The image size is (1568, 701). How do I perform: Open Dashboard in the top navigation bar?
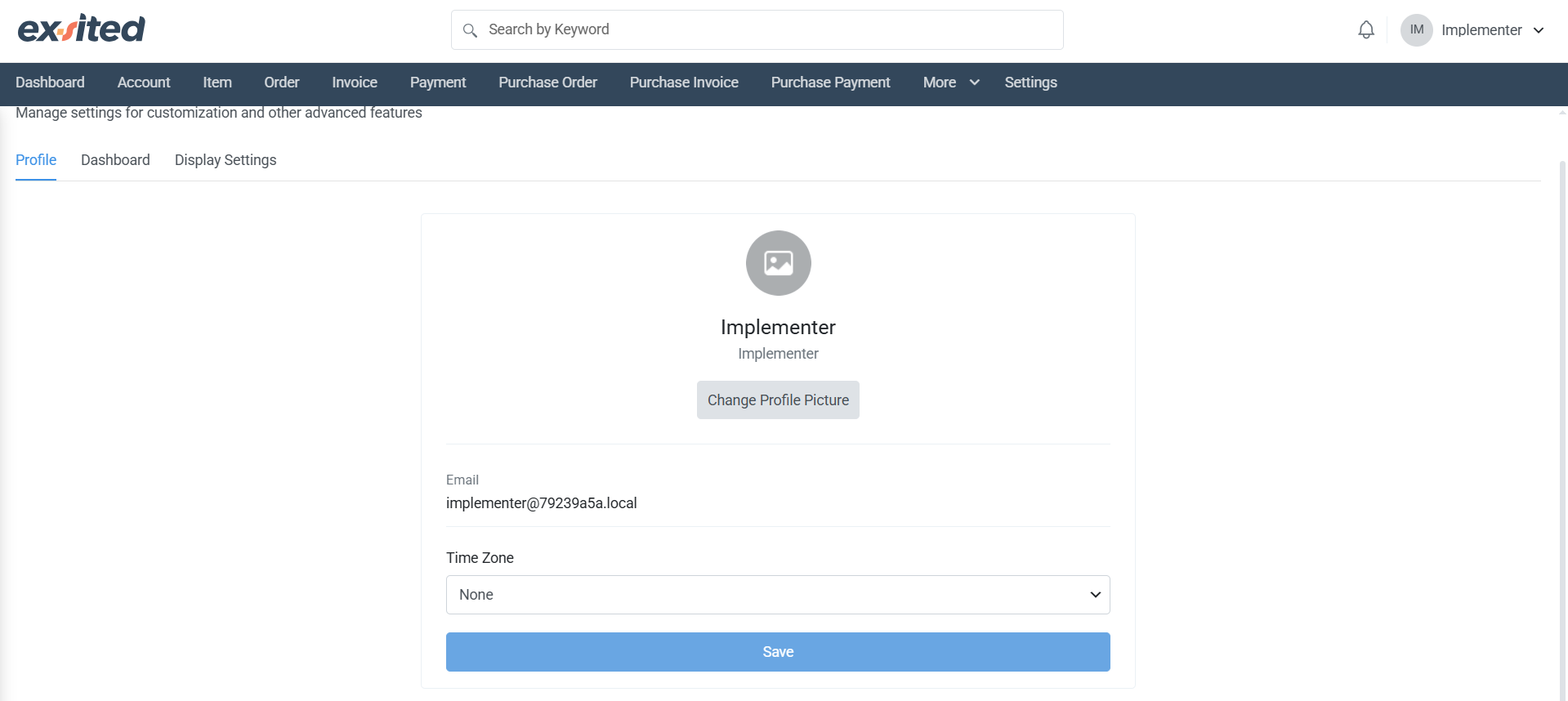(x=50, y=83)
